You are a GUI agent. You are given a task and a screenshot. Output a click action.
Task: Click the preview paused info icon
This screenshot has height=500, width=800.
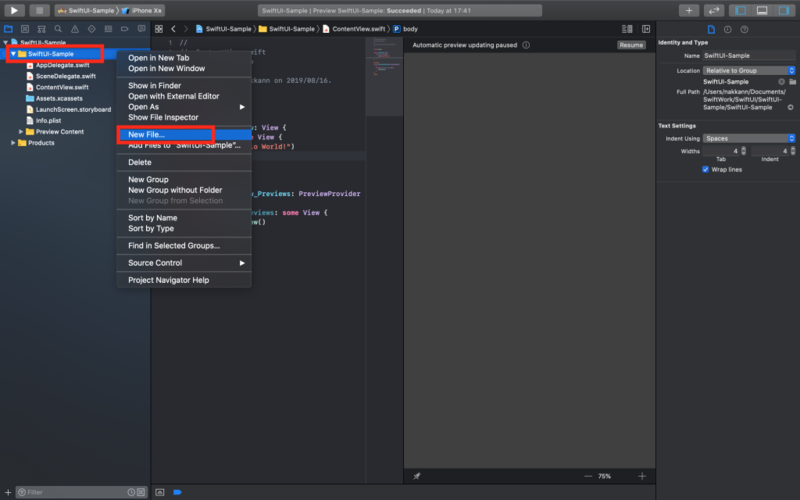526,45
